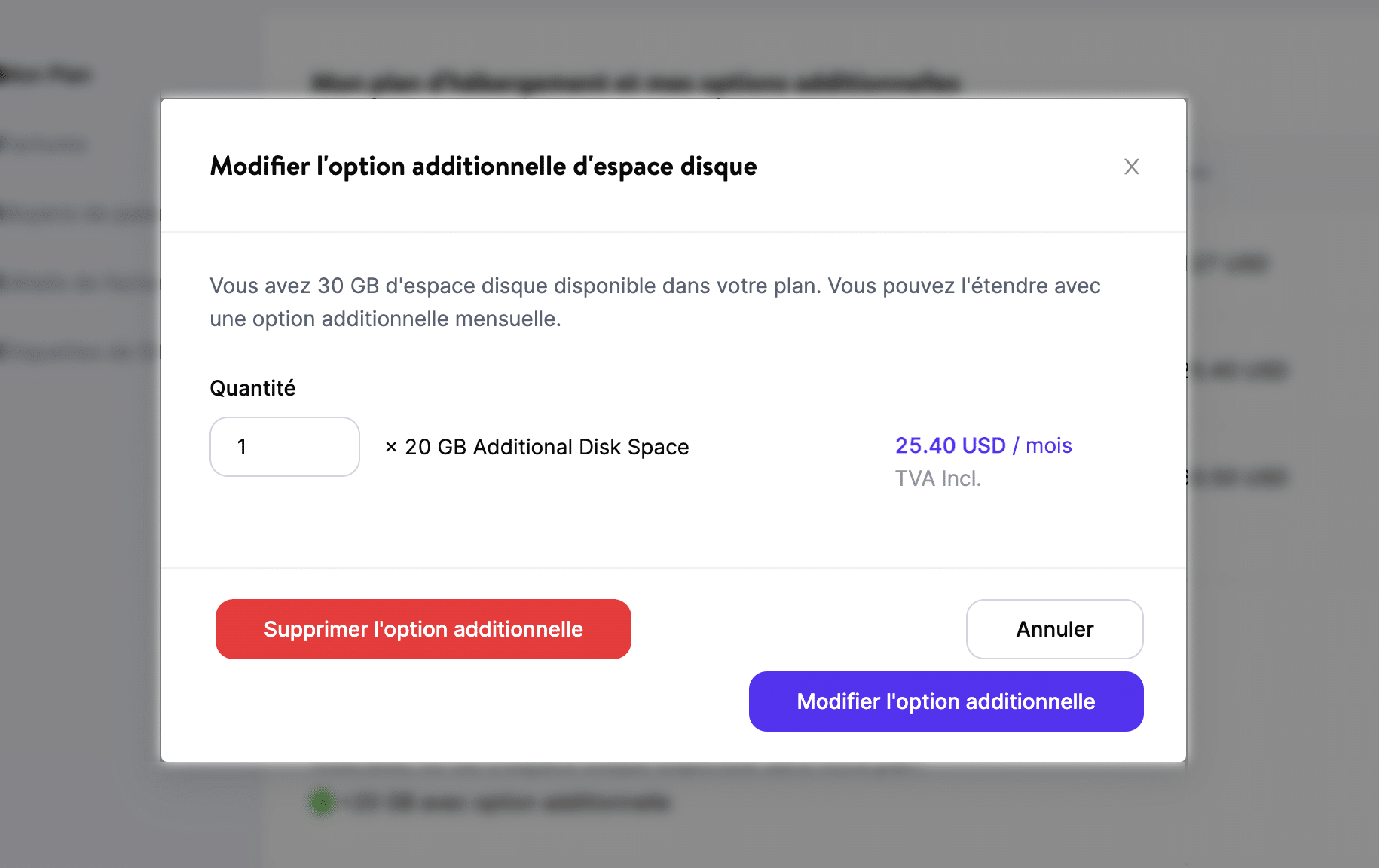
Task: Click the Quantité section heading
Action: pos(252,388)
